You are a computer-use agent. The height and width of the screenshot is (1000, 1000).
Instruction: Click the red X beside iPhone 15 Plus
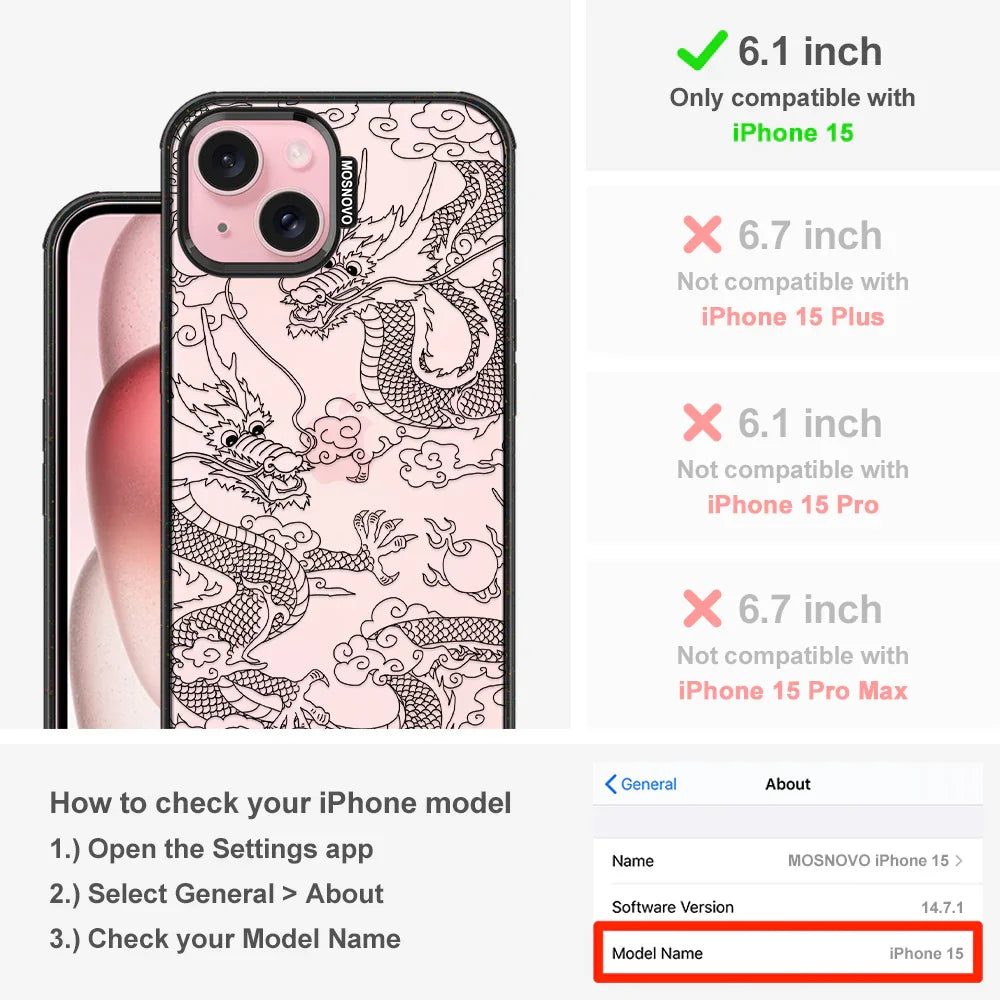702,235
